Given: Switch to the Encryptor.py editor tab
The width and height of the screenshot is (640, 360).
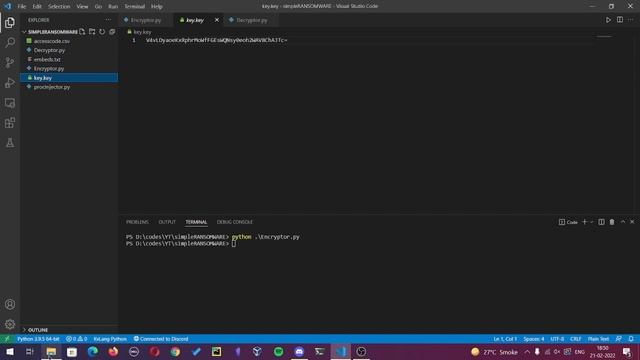Looking at the screenshot, I should point(146,20).
